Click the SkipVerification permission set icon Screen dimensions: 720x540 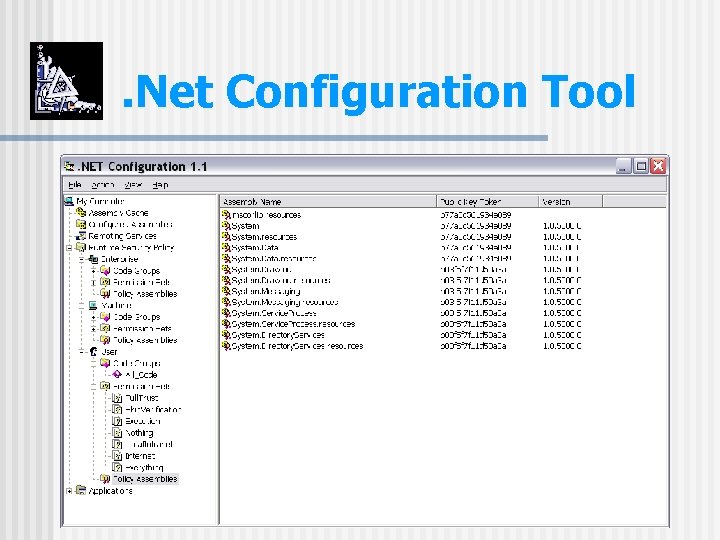(117, 410)
